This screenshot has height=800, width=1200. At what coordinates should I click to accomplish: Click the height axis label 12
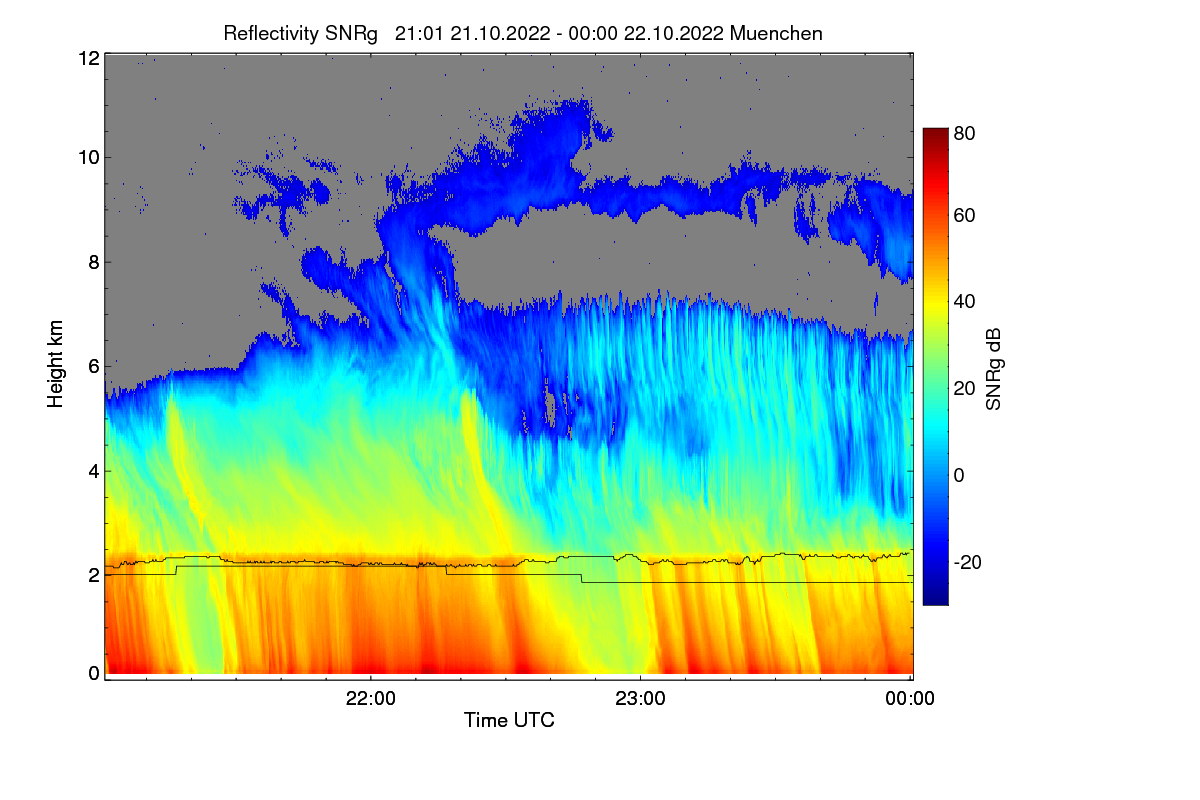pos(88,58)
